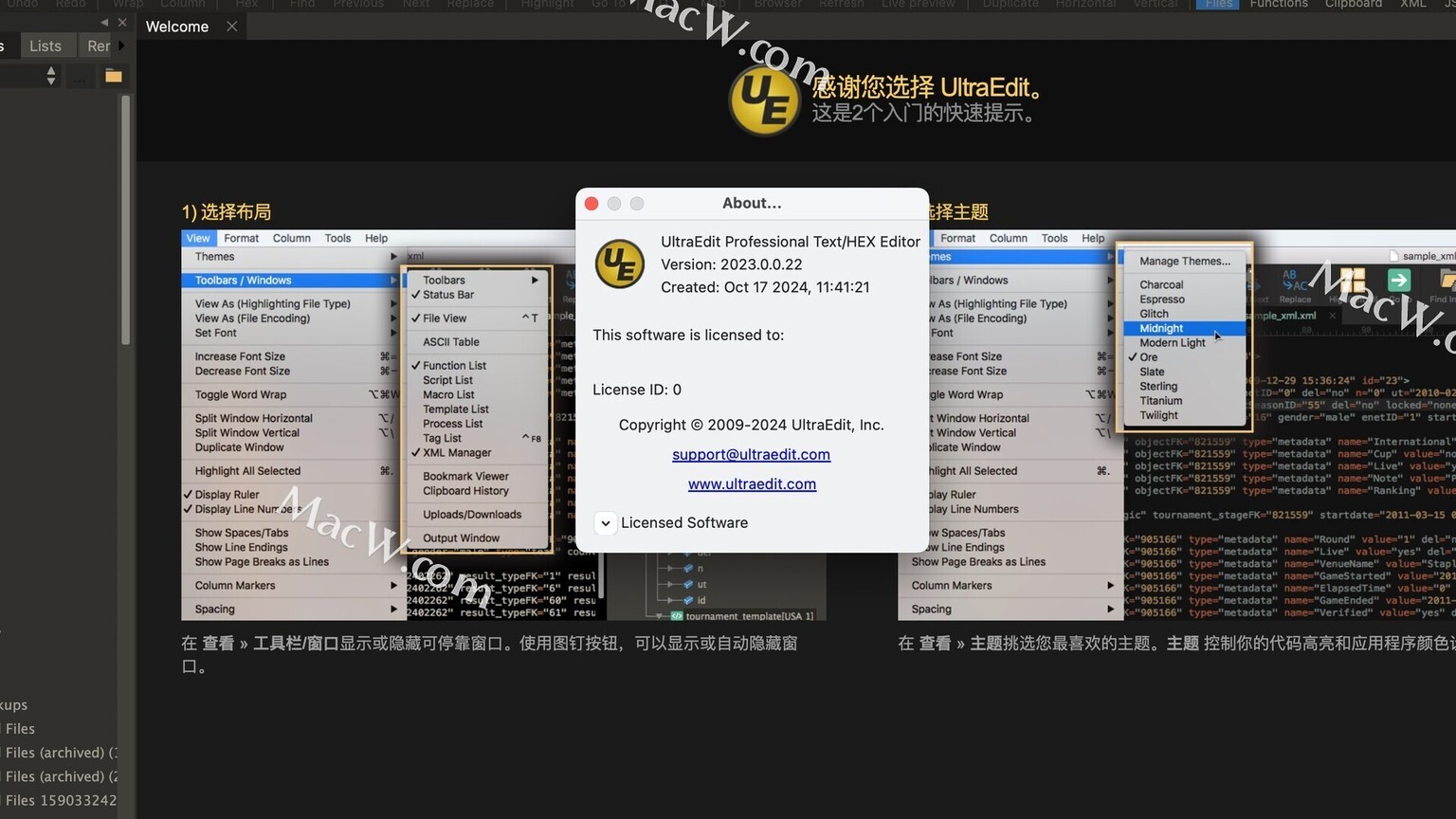Show more side panel tabs with the right arrow

[121, 45]
